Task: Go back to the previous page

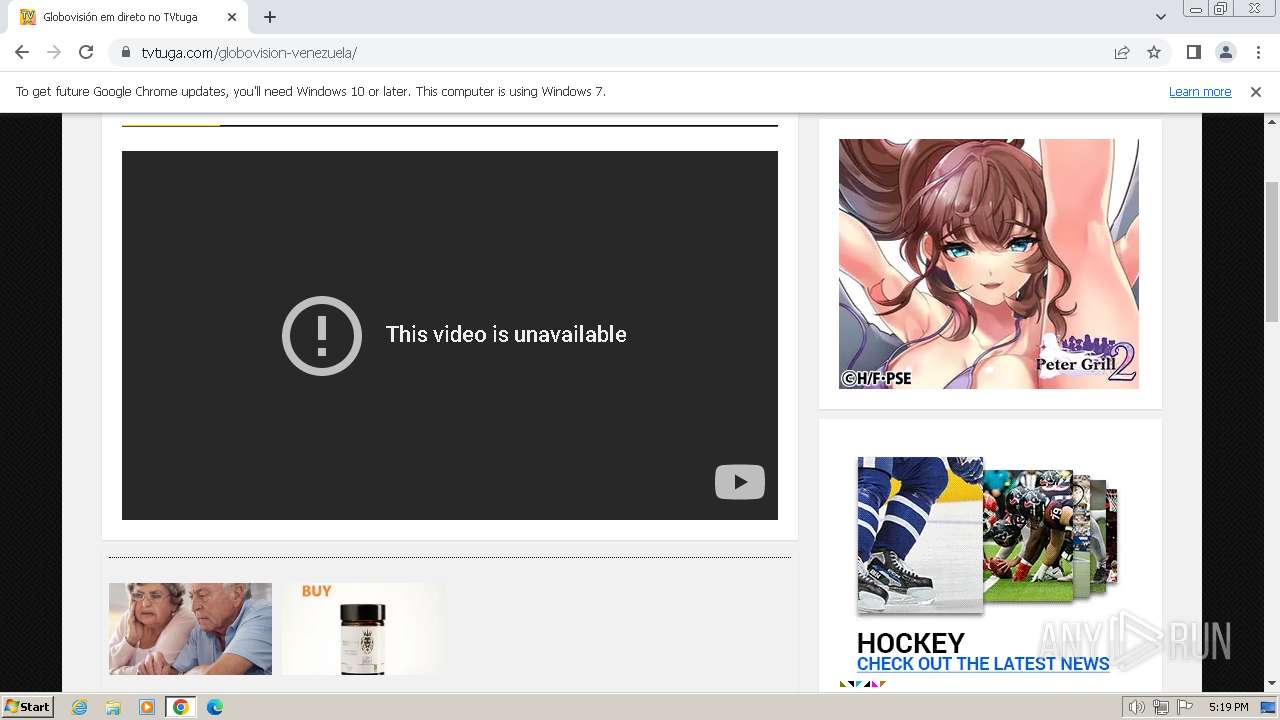Action: tap(22, 53)
